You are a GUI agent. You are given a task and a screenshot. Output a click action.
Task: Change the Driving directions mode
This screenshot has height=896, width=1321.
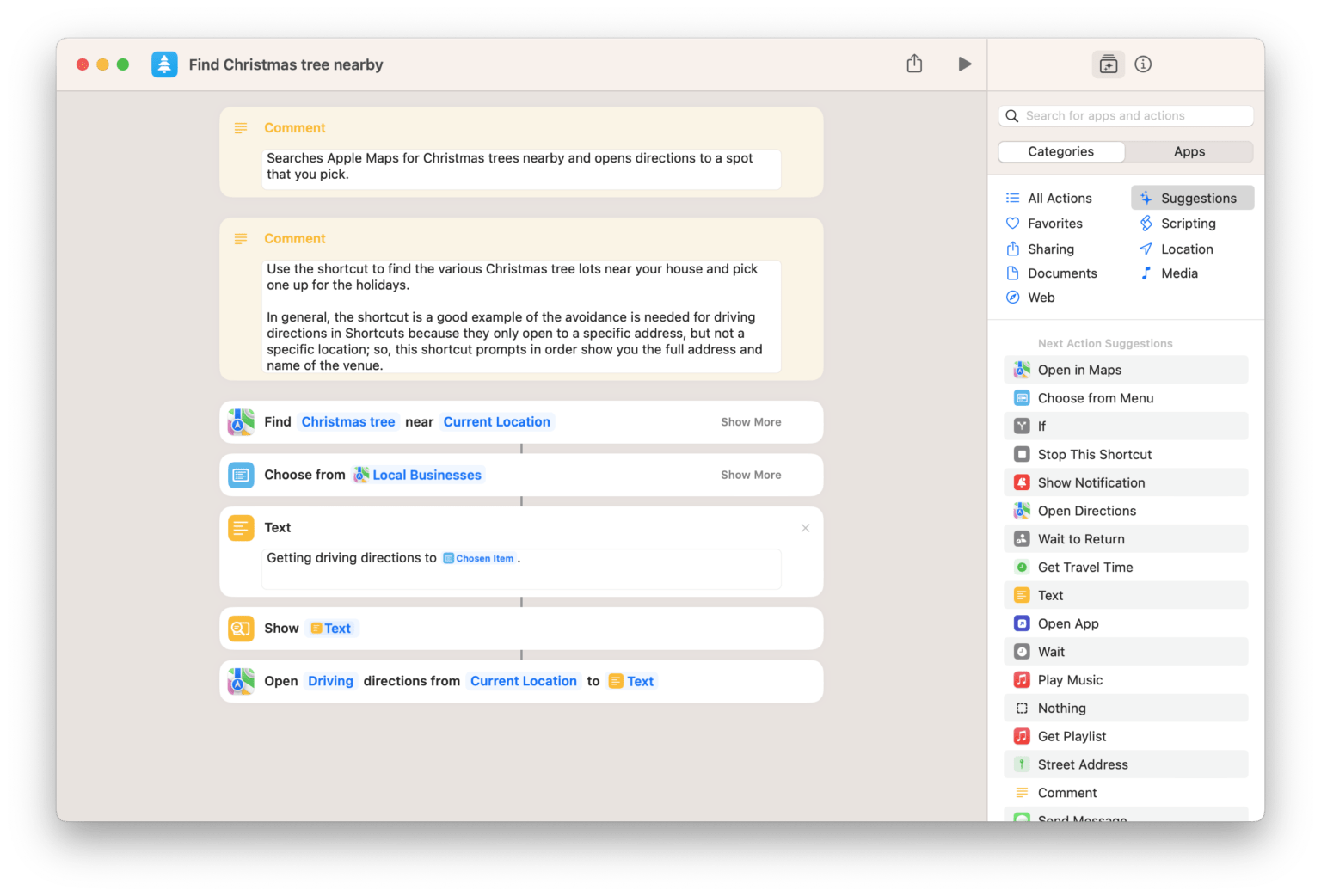point(330,681)
